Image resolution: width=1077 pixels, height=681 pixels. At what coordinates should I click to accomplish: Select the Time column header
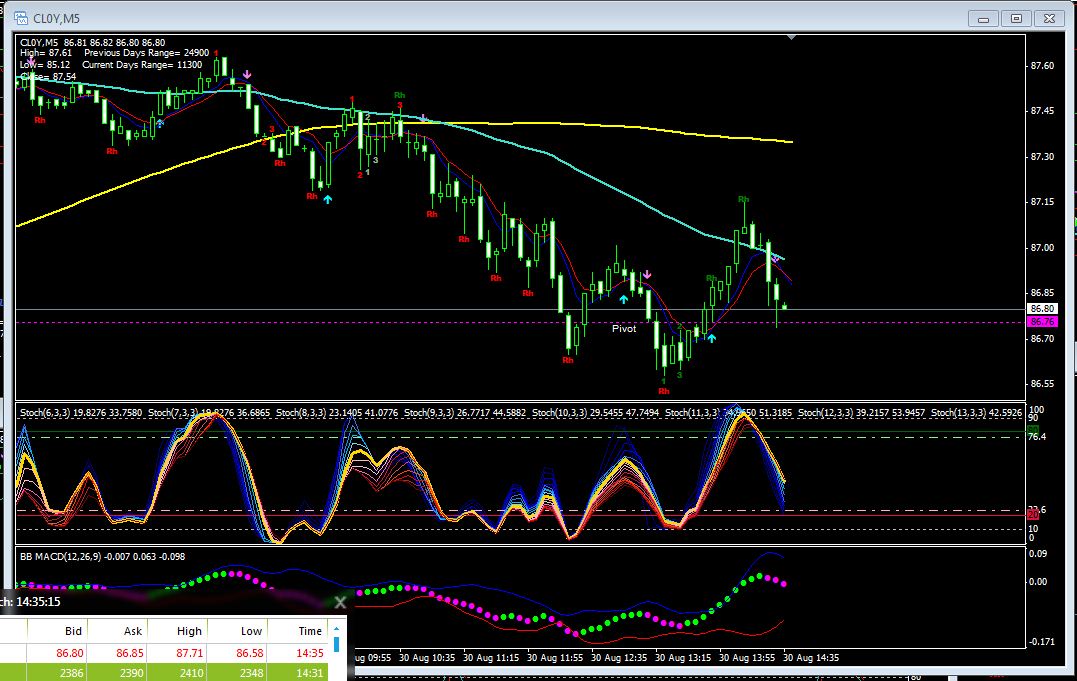pos(310,631)
